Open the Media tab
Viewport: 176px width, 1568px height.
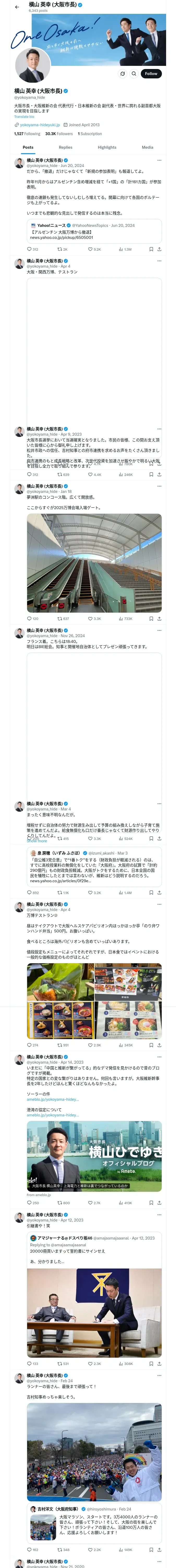click(x=148, y=147)
